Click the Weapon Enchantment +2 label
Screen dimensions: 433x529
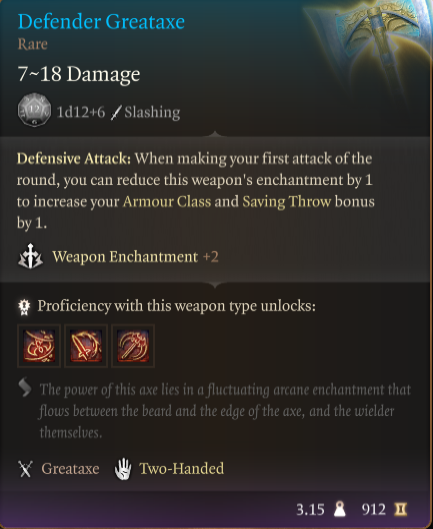[135, 257]
